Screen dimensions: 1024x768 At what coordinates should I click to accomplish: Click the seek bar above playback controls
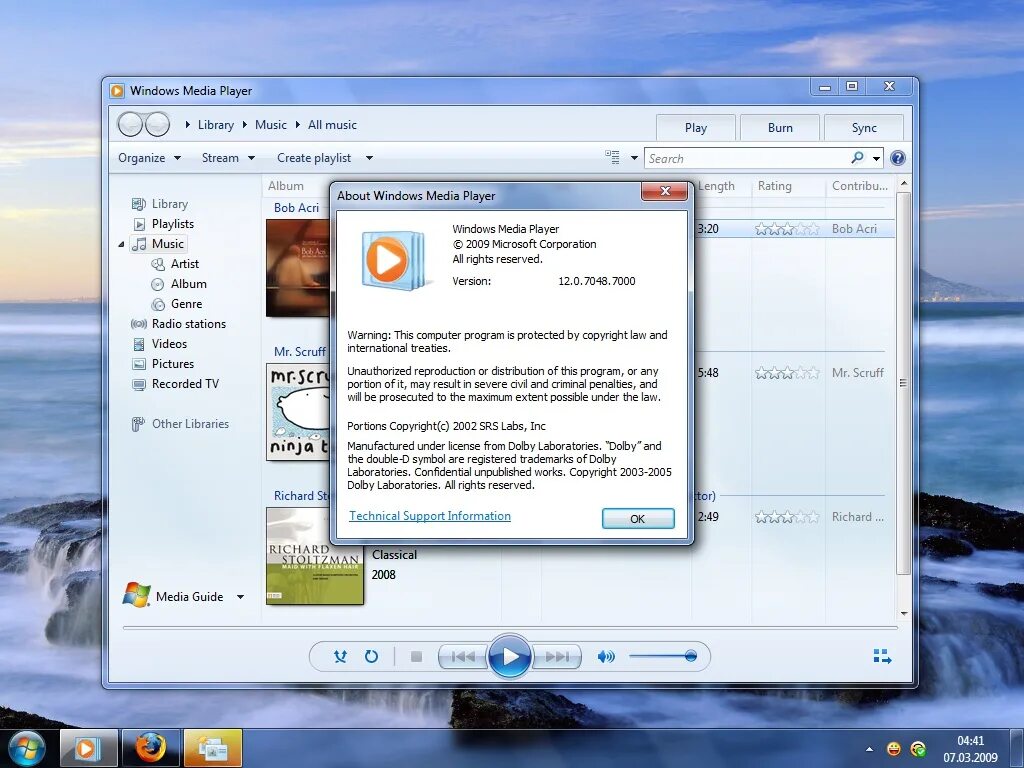[x=510, y=628]
